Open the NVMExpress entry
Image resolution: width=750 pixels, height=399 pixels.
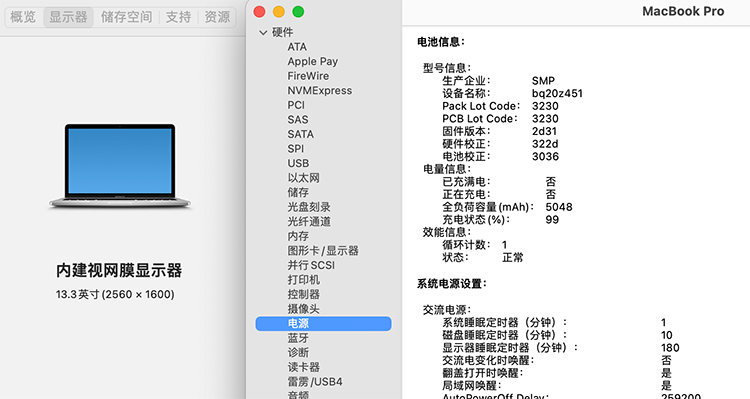pyautogui.click(x=320, y=90)
